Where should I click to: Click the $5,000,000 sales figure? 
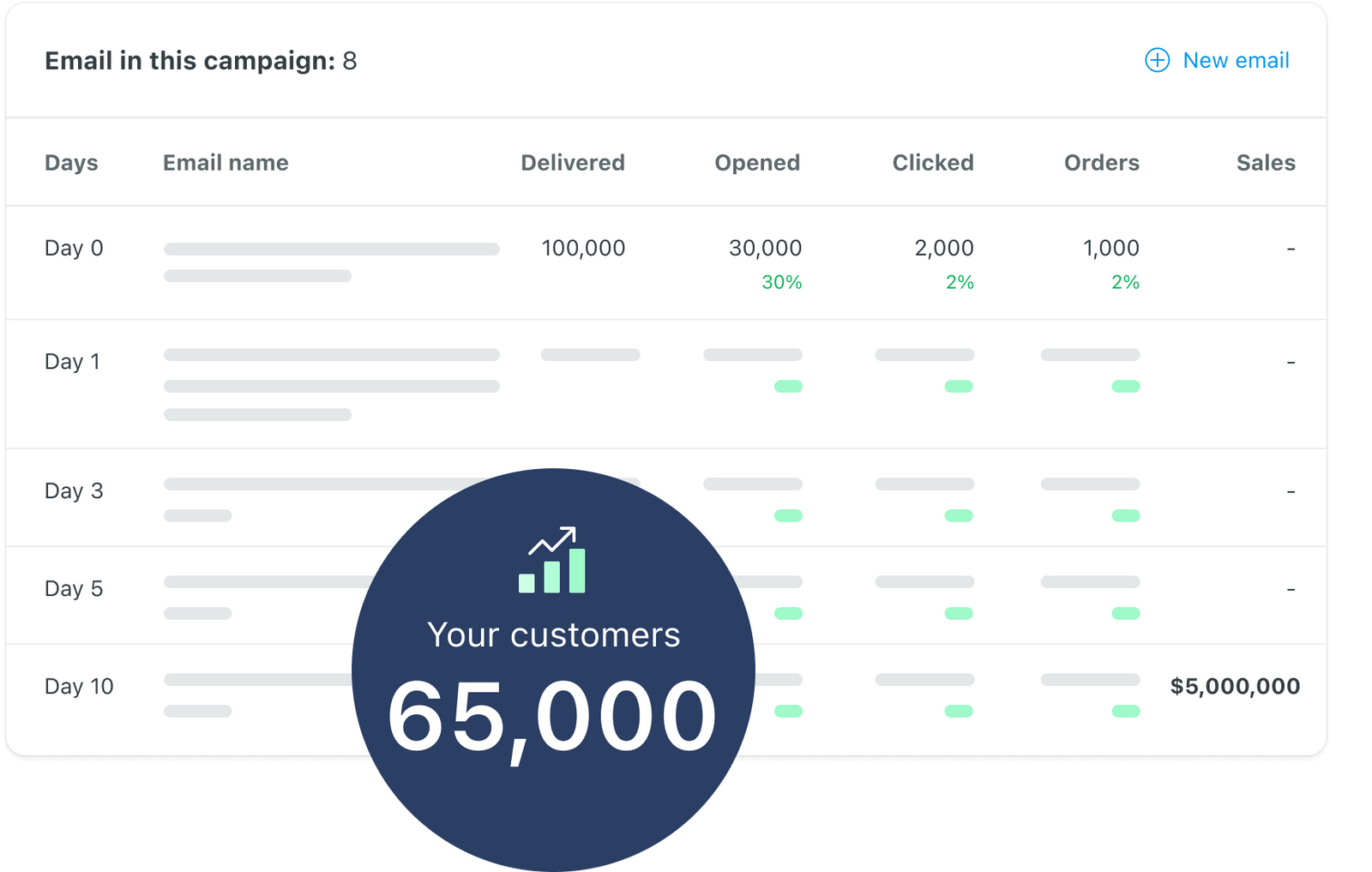click(1235, 686)
